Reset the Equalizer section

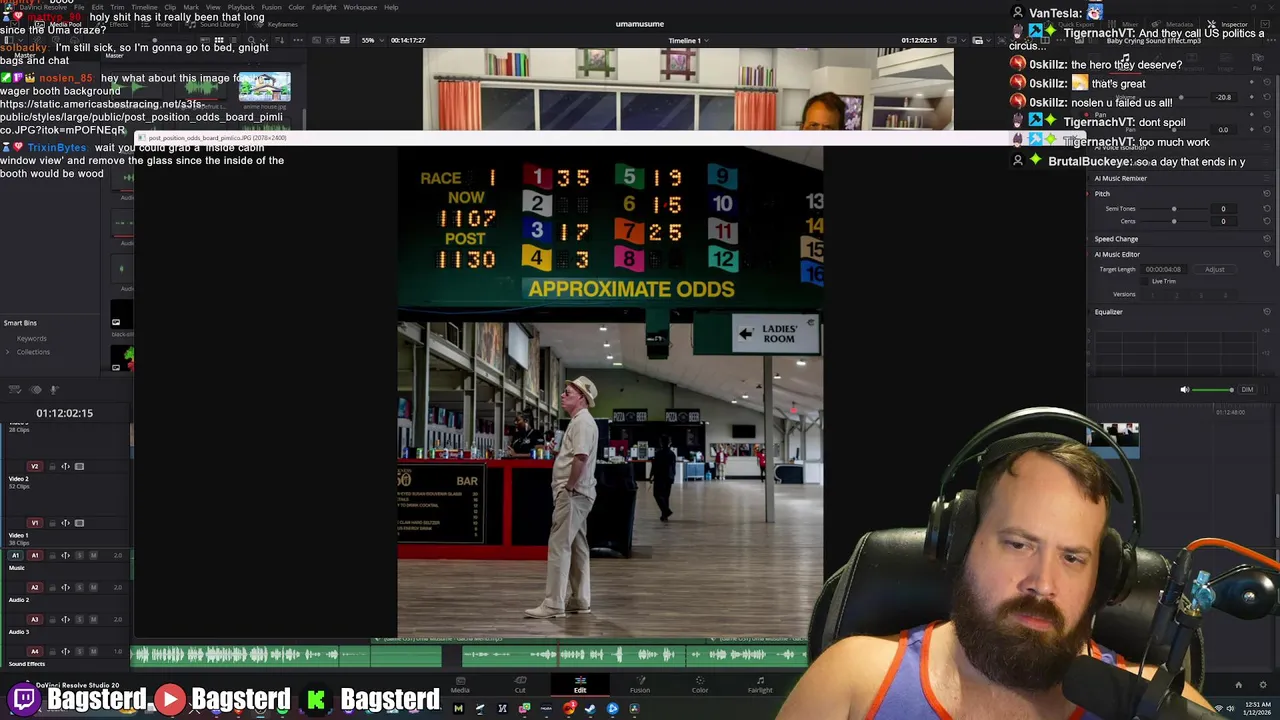tap(1267, 311)
